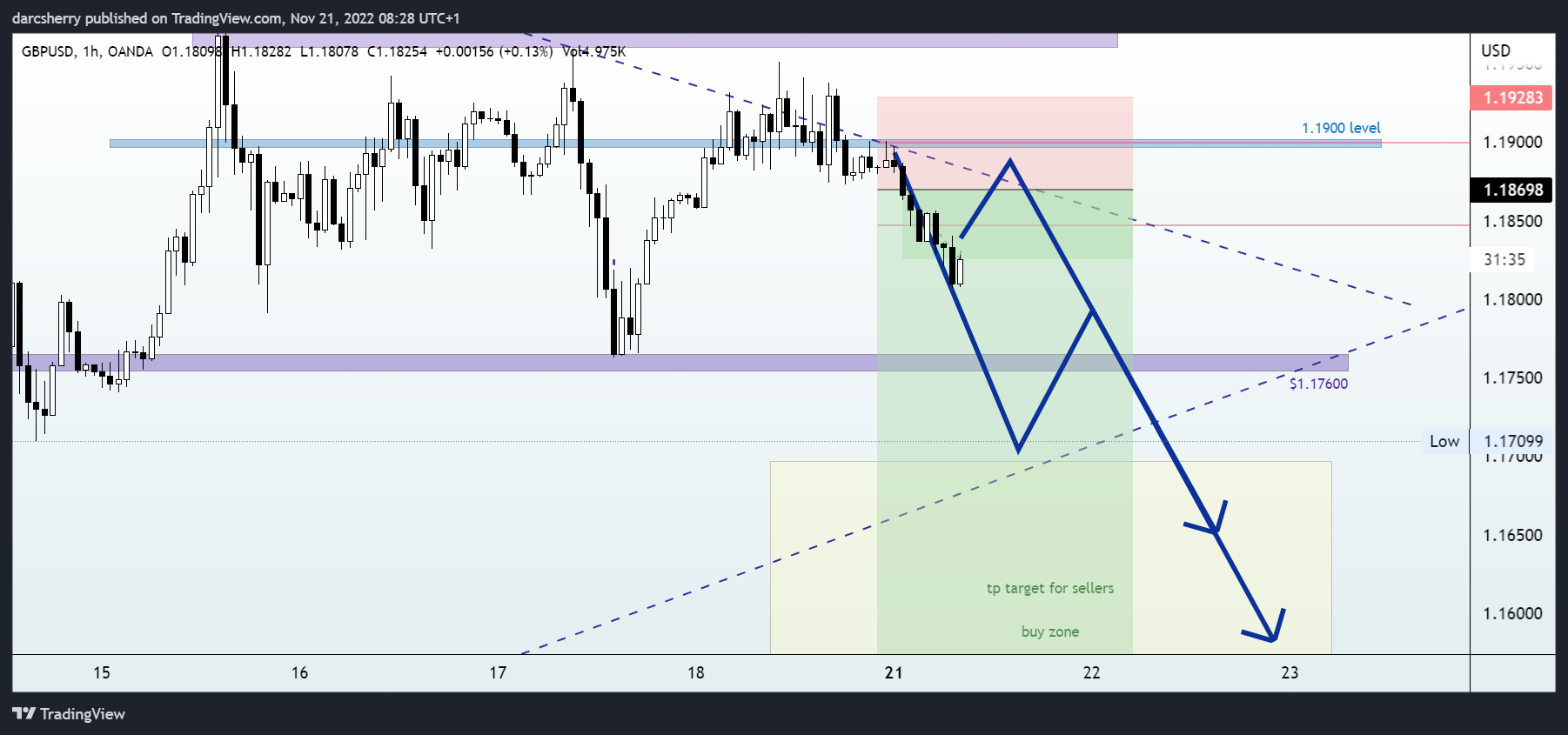Click the 1.18500 price axis label
The width and height of the screenshot is (1568, 735).
point(1512,221)
